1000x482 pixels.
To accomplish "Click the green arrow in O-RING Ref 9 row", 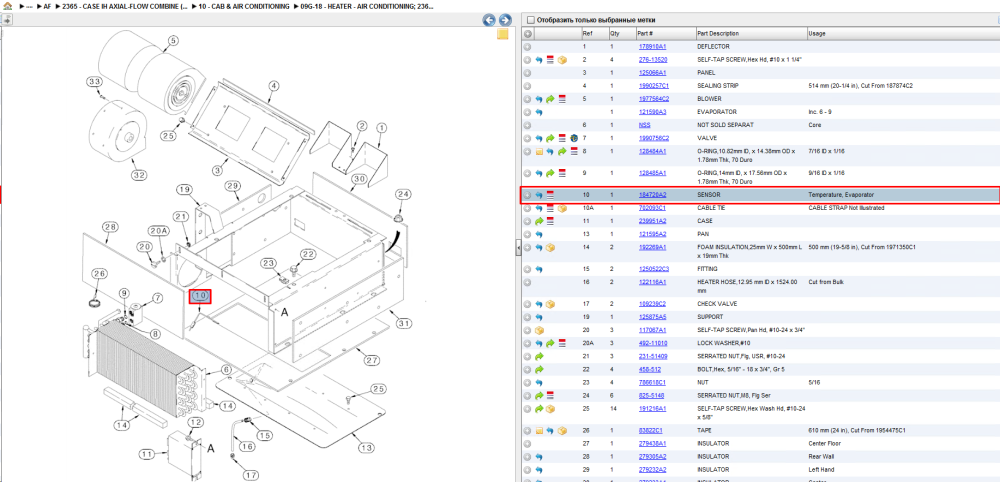I will 550,173.
